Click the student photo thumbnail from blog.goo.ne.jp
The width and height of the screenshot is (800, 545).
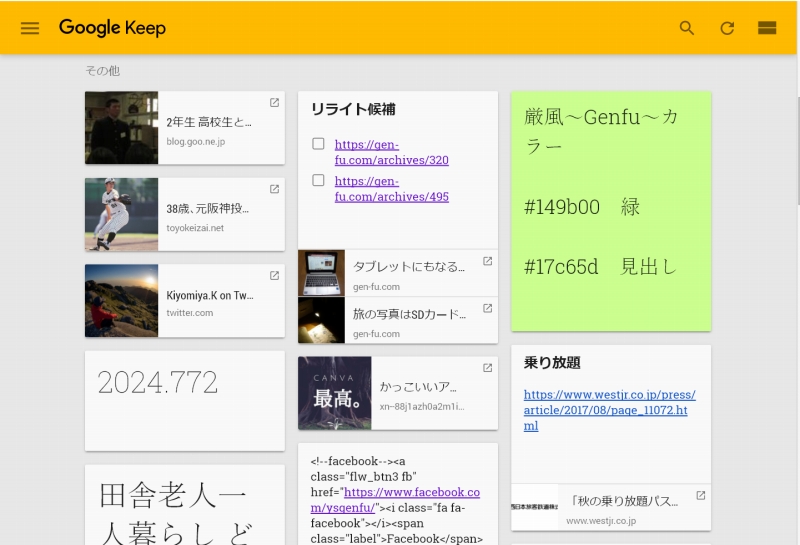(121, 128)
